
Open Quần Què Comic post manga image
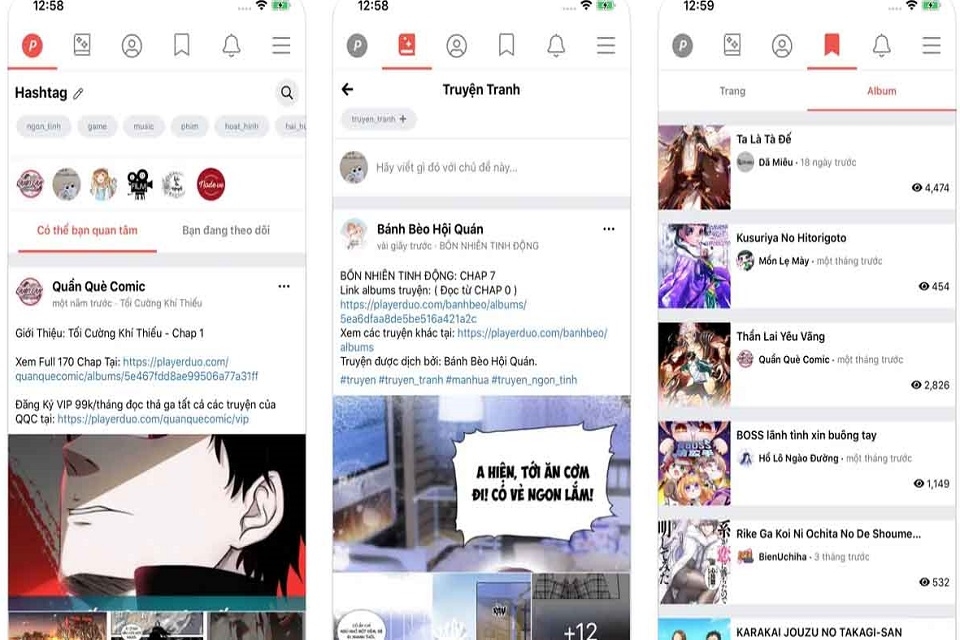157,521
